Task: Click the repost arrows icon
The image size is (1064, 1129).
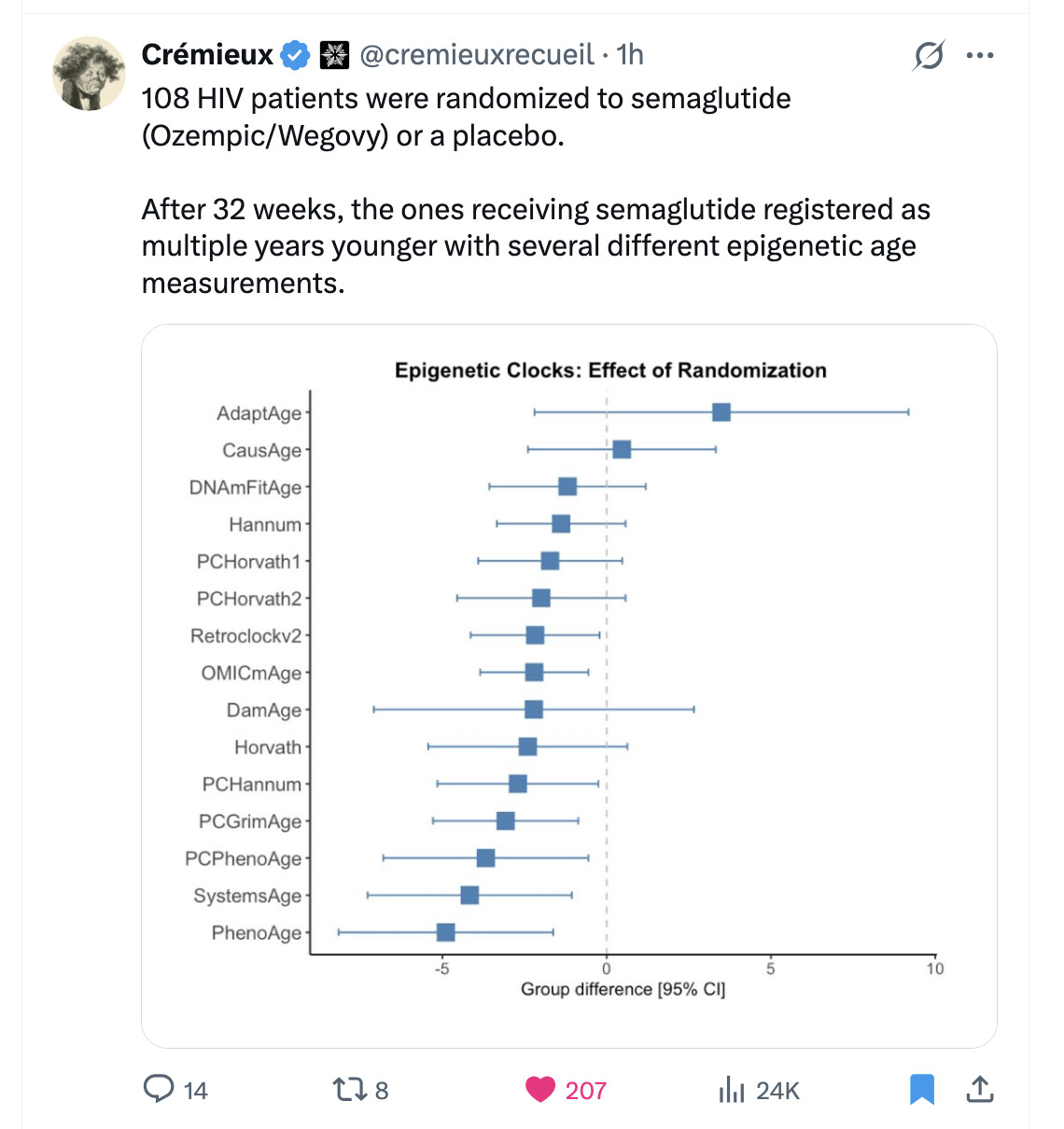Action: [x=349, y=1089]
